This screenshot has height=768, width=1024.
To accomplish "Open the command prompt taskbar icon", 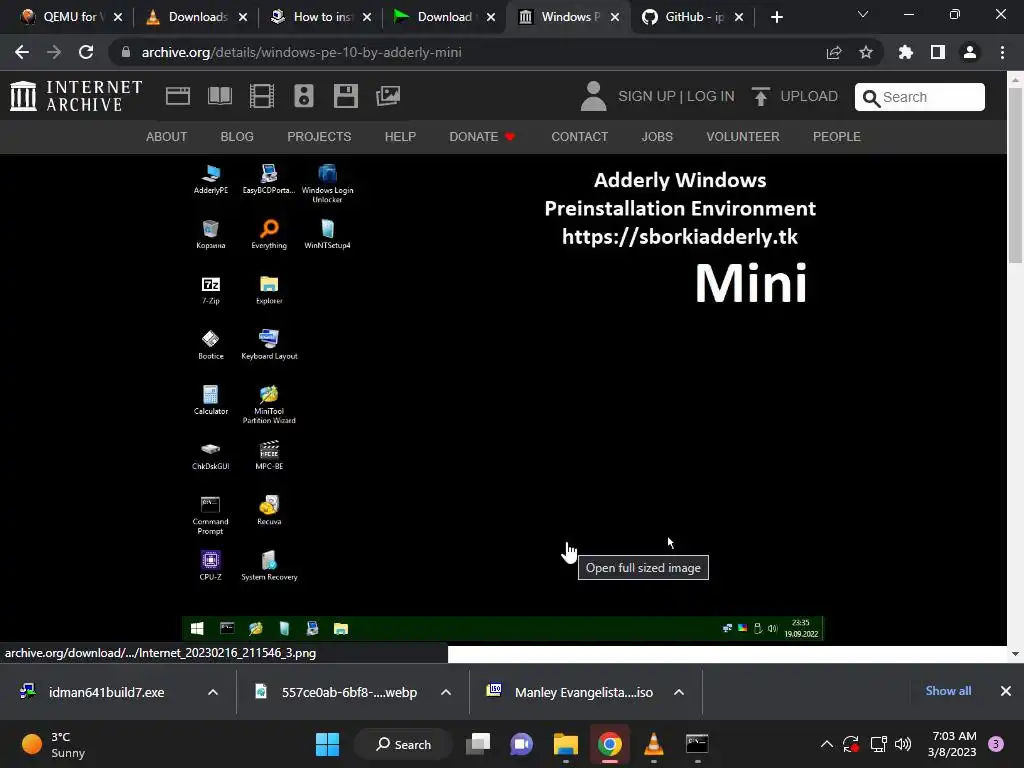I will tap(697, 744).
